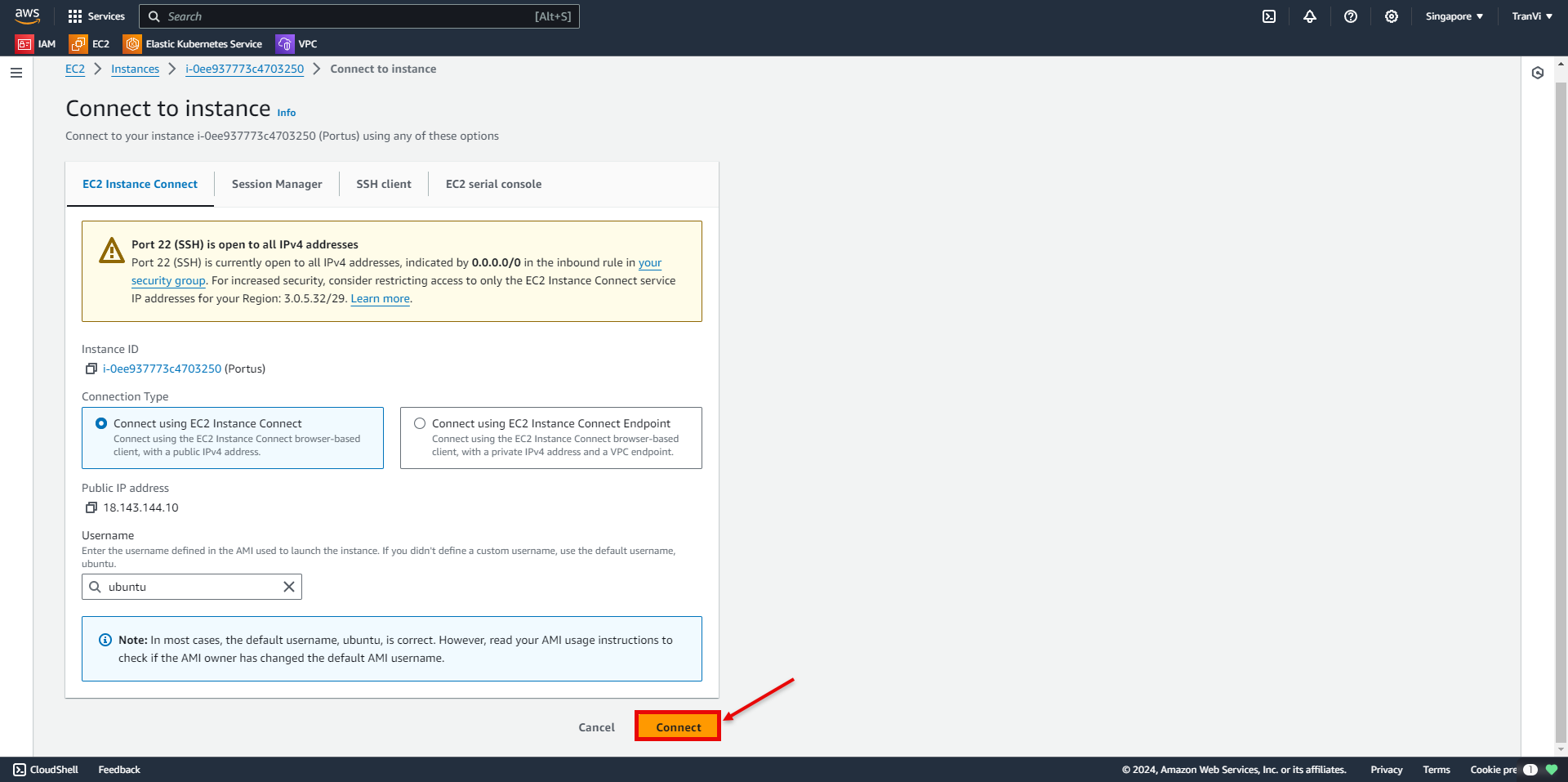This screenshot has width=1568, height=782.
Task: Expand the TranVi account menu
Action: 1531,16
